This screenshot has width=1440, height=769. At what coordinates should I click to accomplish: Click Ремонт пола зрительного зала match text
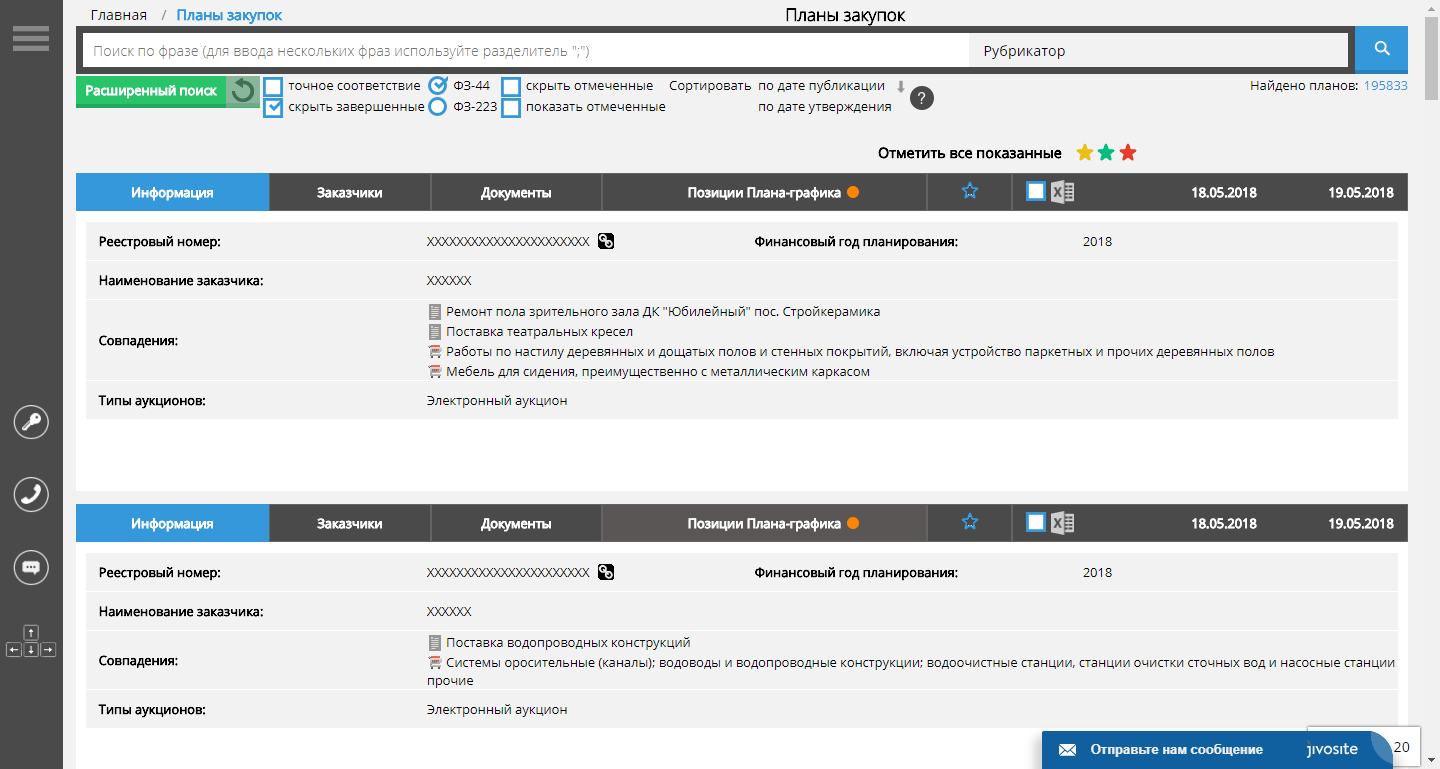[x=663, y=312]
